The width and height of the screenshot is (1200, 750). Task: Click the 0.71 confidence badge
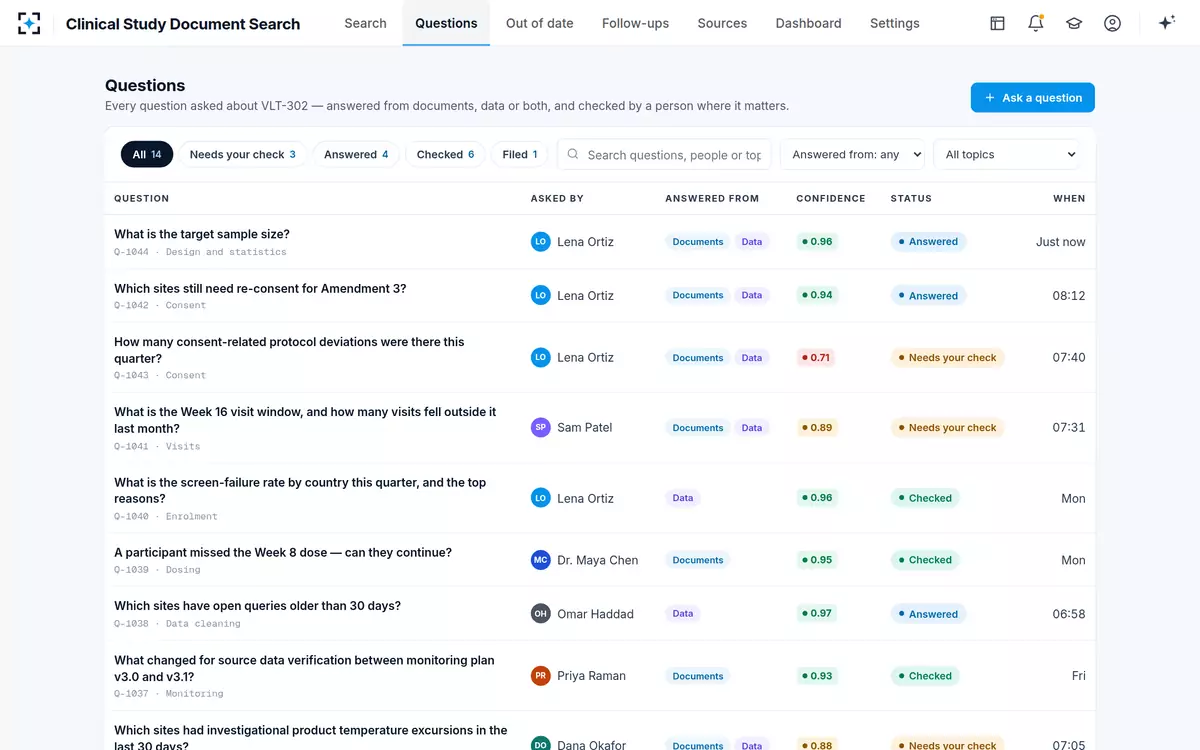pyautogui.click(x=815, y=357)
